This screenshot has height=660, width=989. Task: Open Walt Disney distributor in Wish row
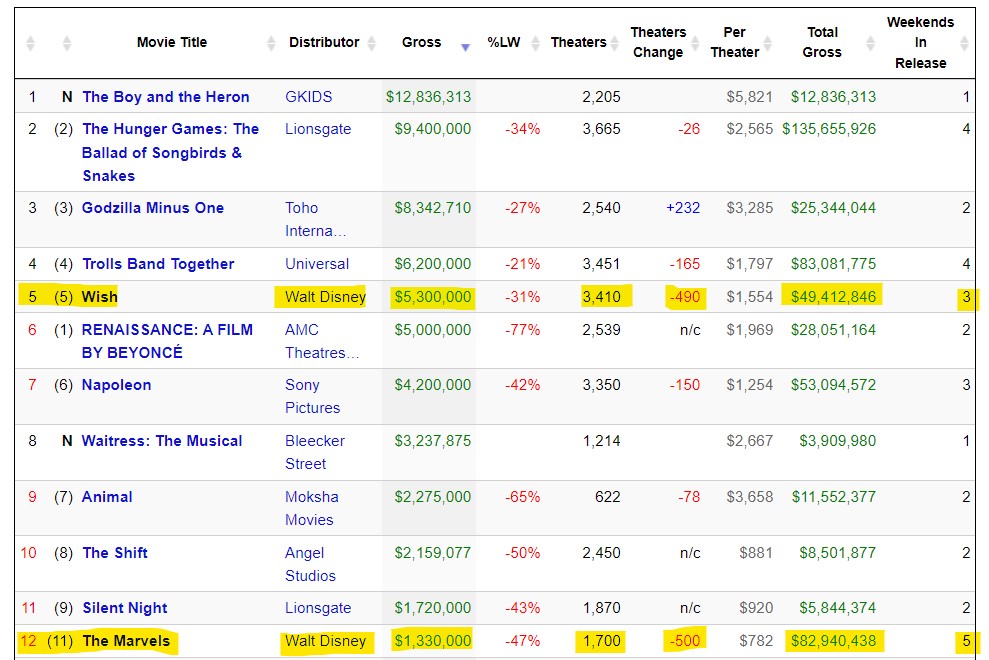click(x=325, y=297)
